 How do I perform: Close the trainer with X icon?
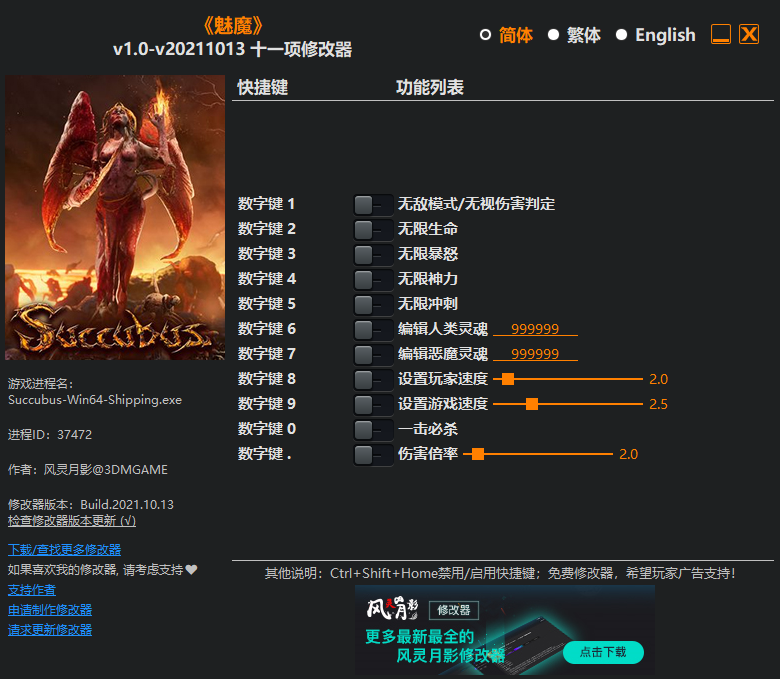749,34
